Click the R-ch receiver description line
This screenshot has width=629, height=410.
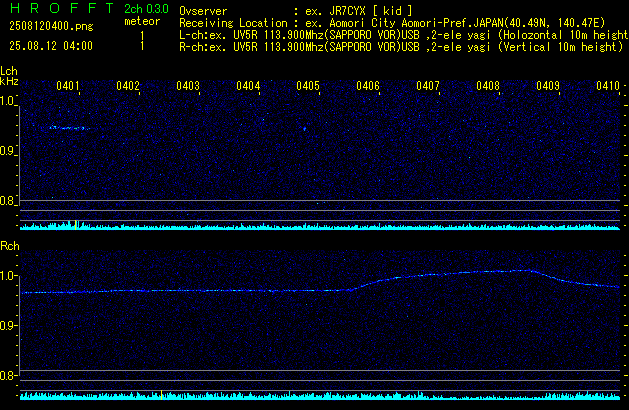pyautogui.click(x=401, y=47)
